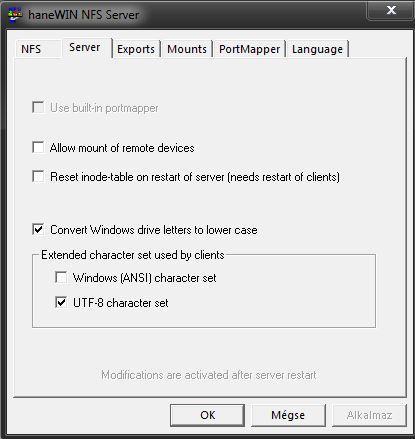The image size is (415, 439).
Task: Click the Use built-in portmapper checkbox
Action: tap(38, 107)
